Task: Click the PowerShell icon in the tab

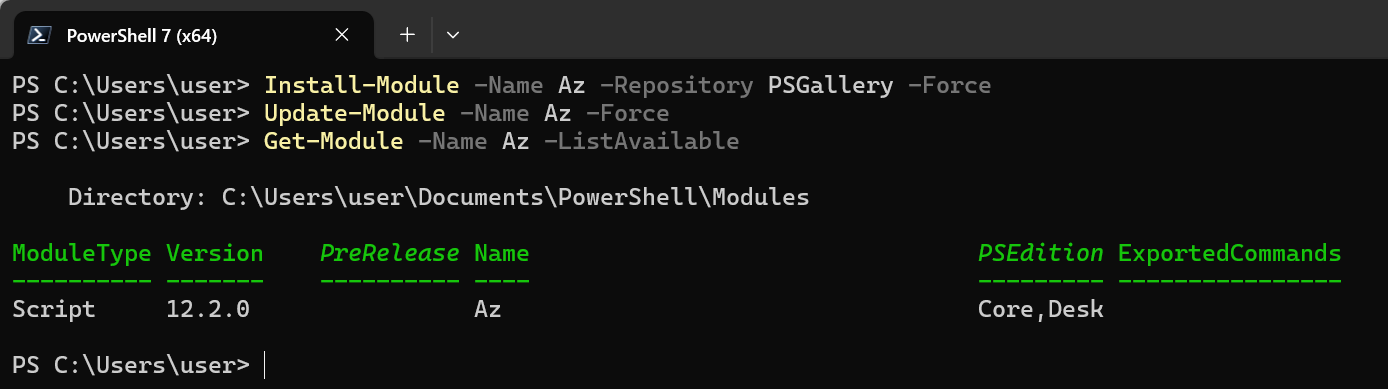Action: click(40, 35)
